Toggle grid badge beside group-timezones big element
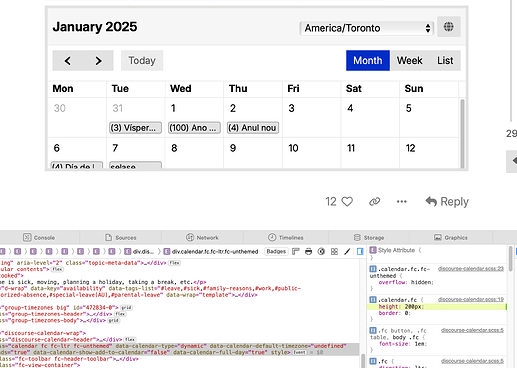Screen dimensions: 517x368 coord(126,307)
